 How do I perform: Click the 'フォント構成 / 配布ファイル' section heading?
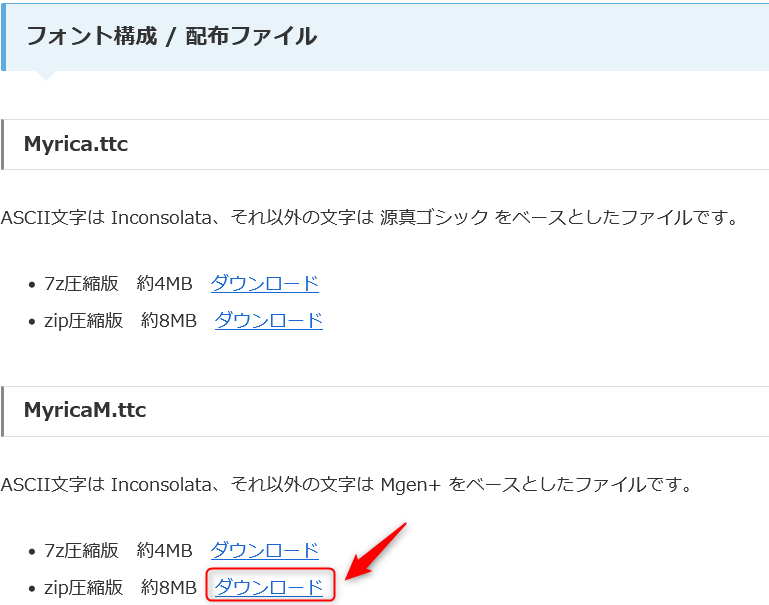pos(171,36)
